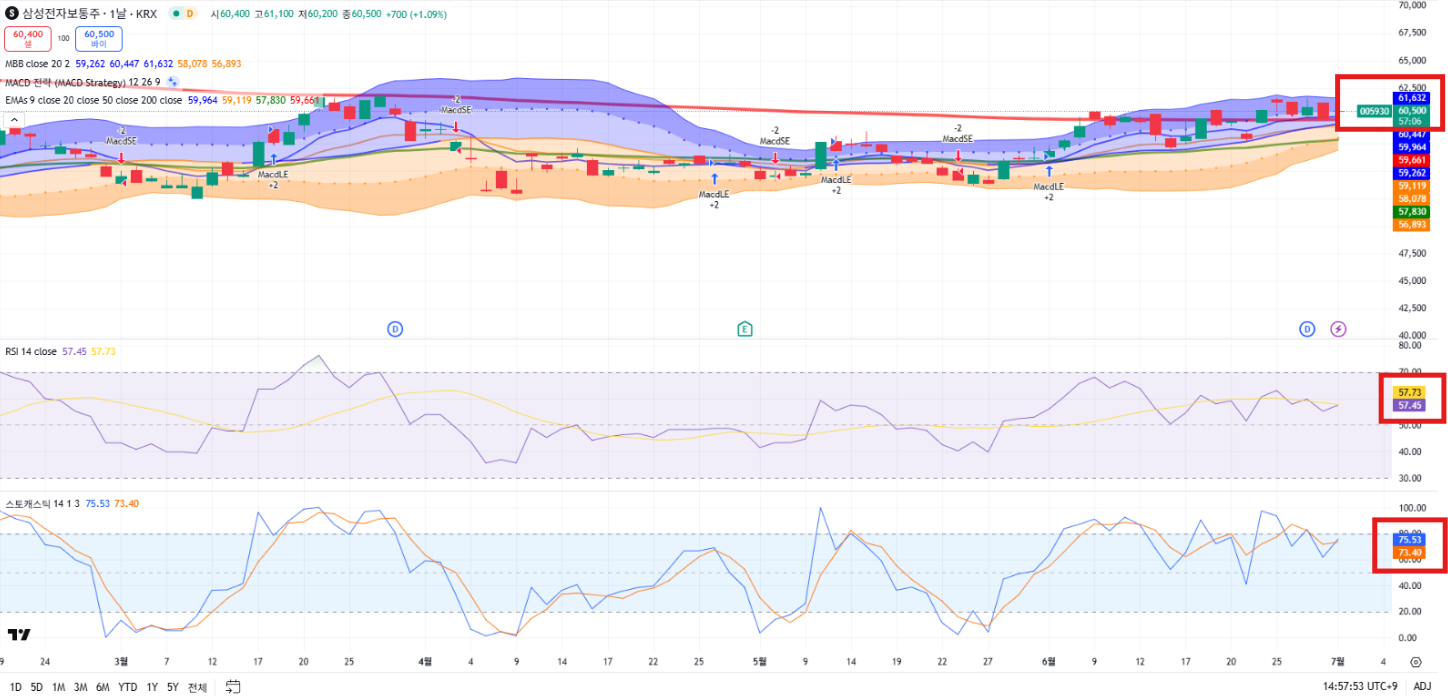Click the sparkle icon beside MACD Strategy

coord(172,82)
